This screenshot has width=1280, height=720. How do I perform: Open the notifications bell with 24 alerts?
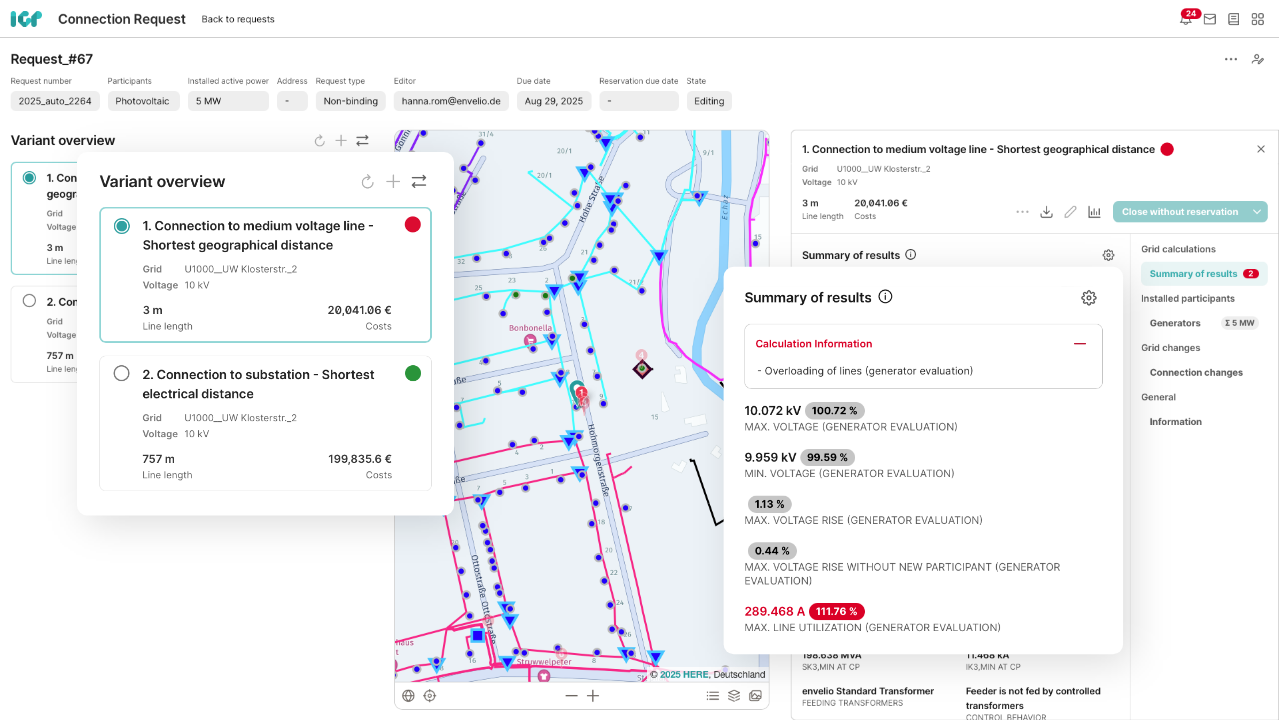pyautogui.click(x=1186, y=19)
